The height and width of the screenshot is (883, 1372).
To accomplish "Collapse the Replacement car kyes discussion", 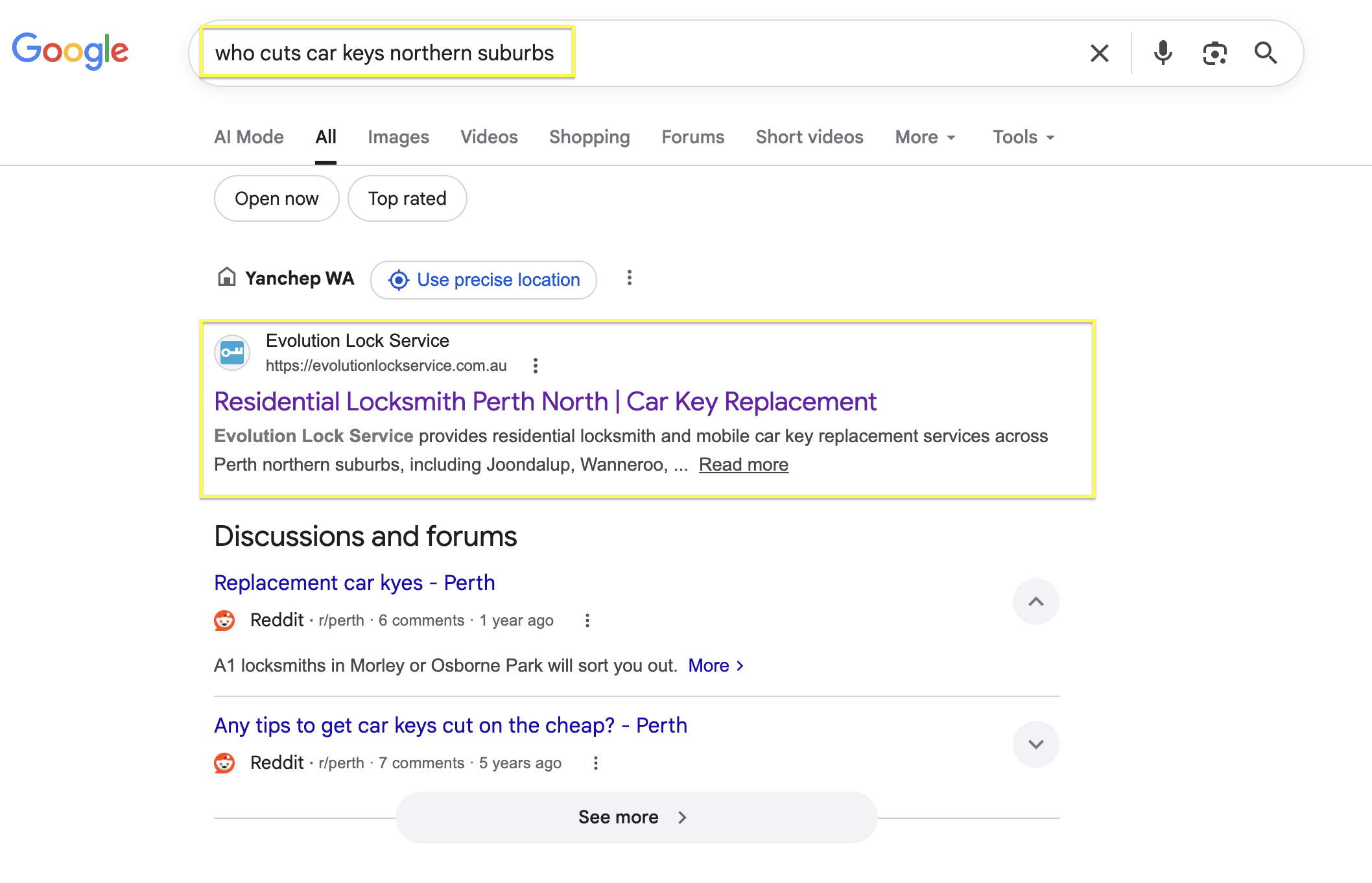I will [x=1035, y=602].
